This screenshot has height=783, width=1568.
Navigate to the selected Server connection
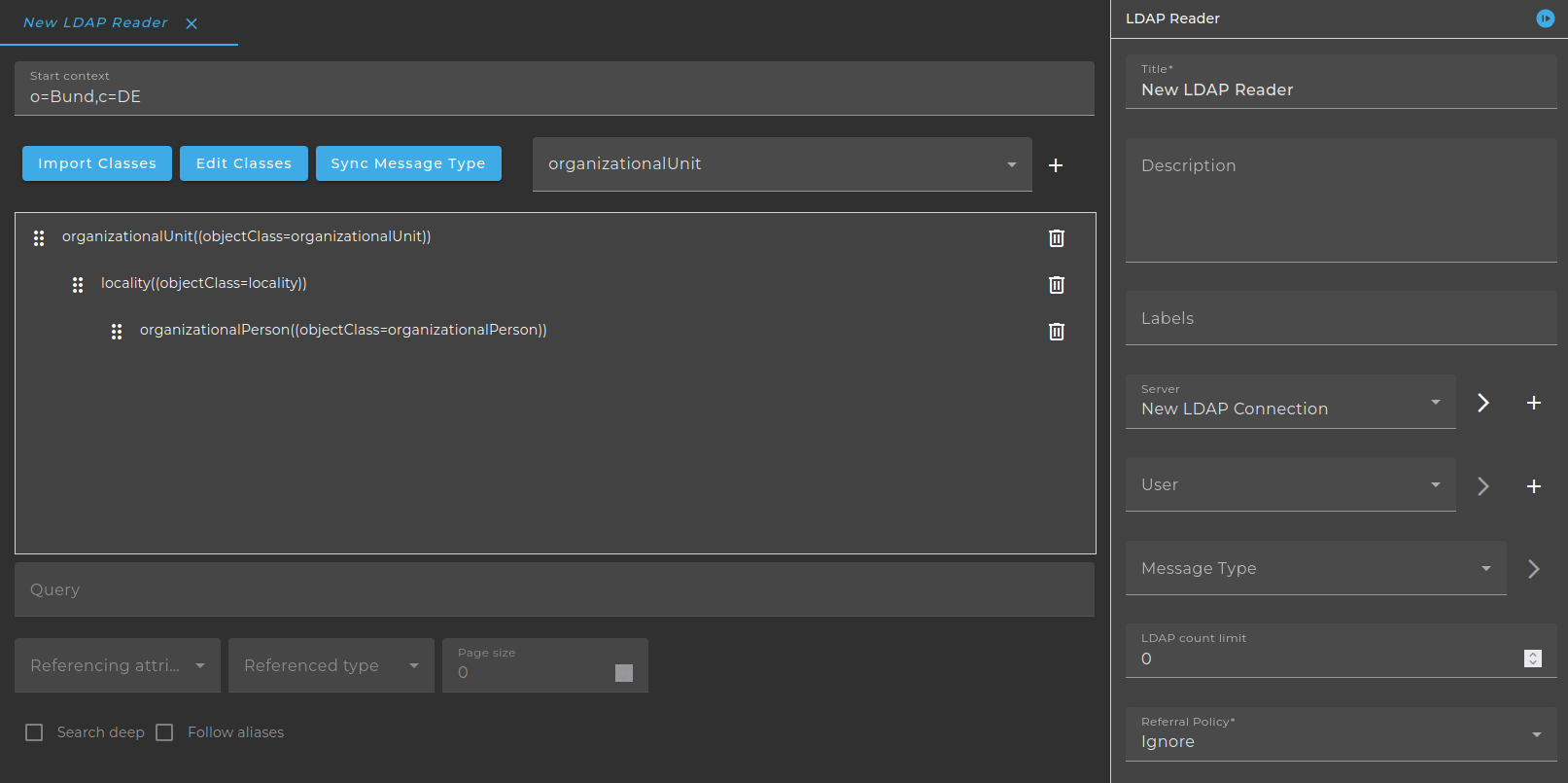click(x=1483, y=403)
